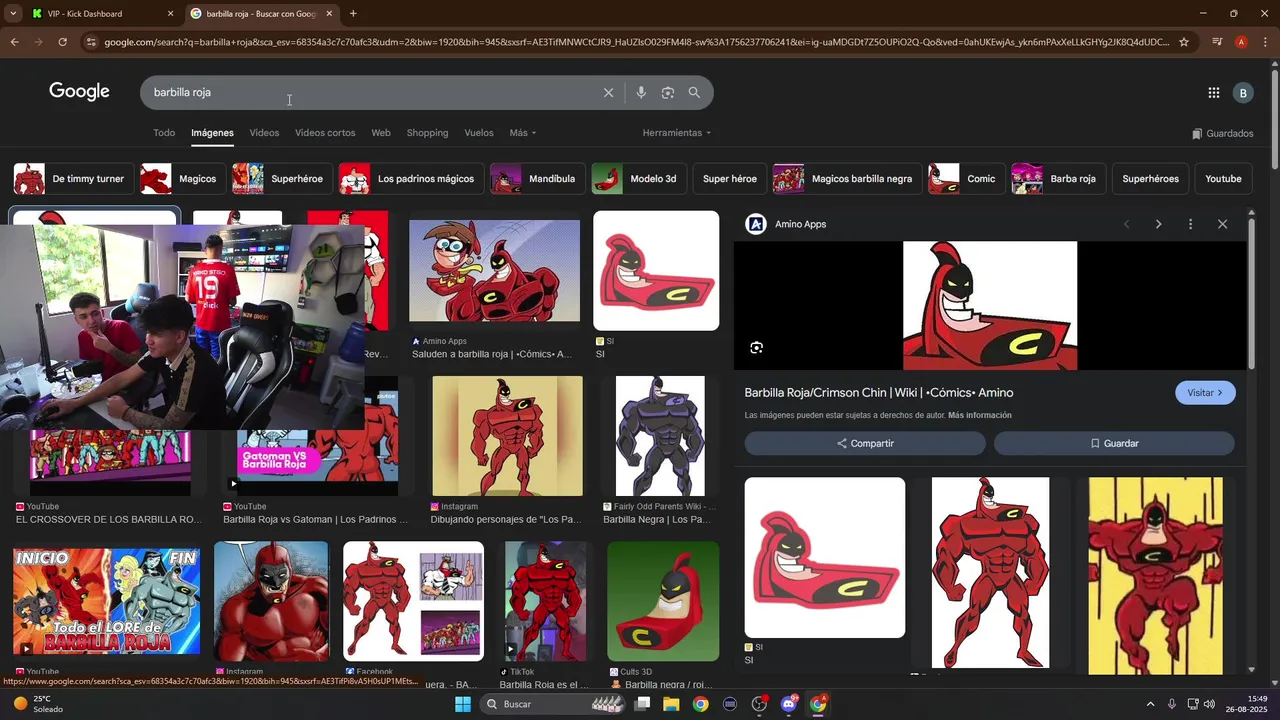
Task: Open preview panel three-dot options
Action: [1190, 224]
